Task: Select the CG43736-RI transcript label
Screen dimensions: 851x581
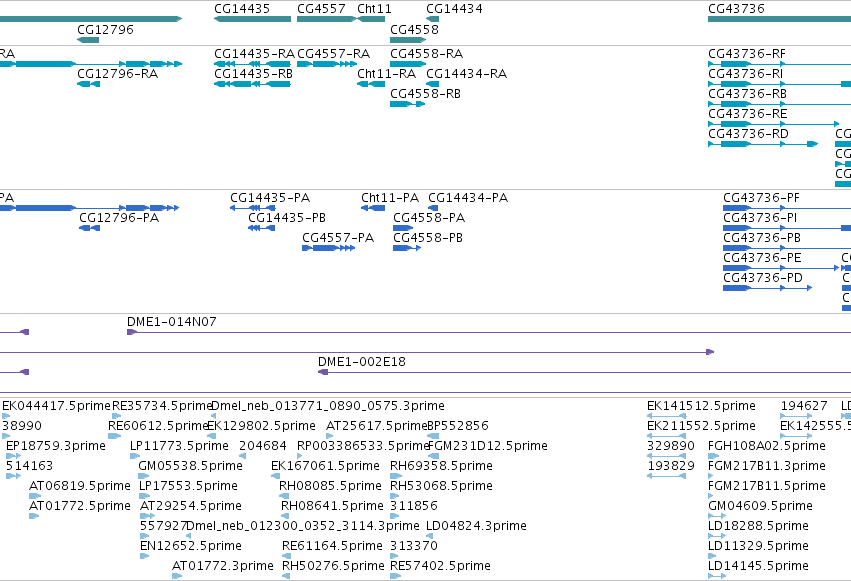Action: [x=746, y=74]
